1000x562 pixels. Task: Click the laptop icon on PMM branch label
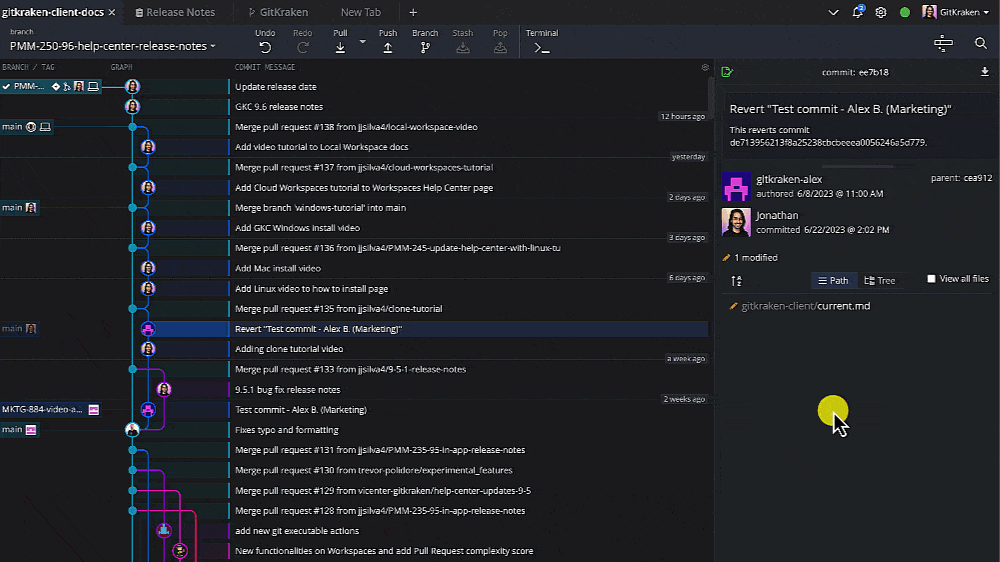tap(93, 86)
